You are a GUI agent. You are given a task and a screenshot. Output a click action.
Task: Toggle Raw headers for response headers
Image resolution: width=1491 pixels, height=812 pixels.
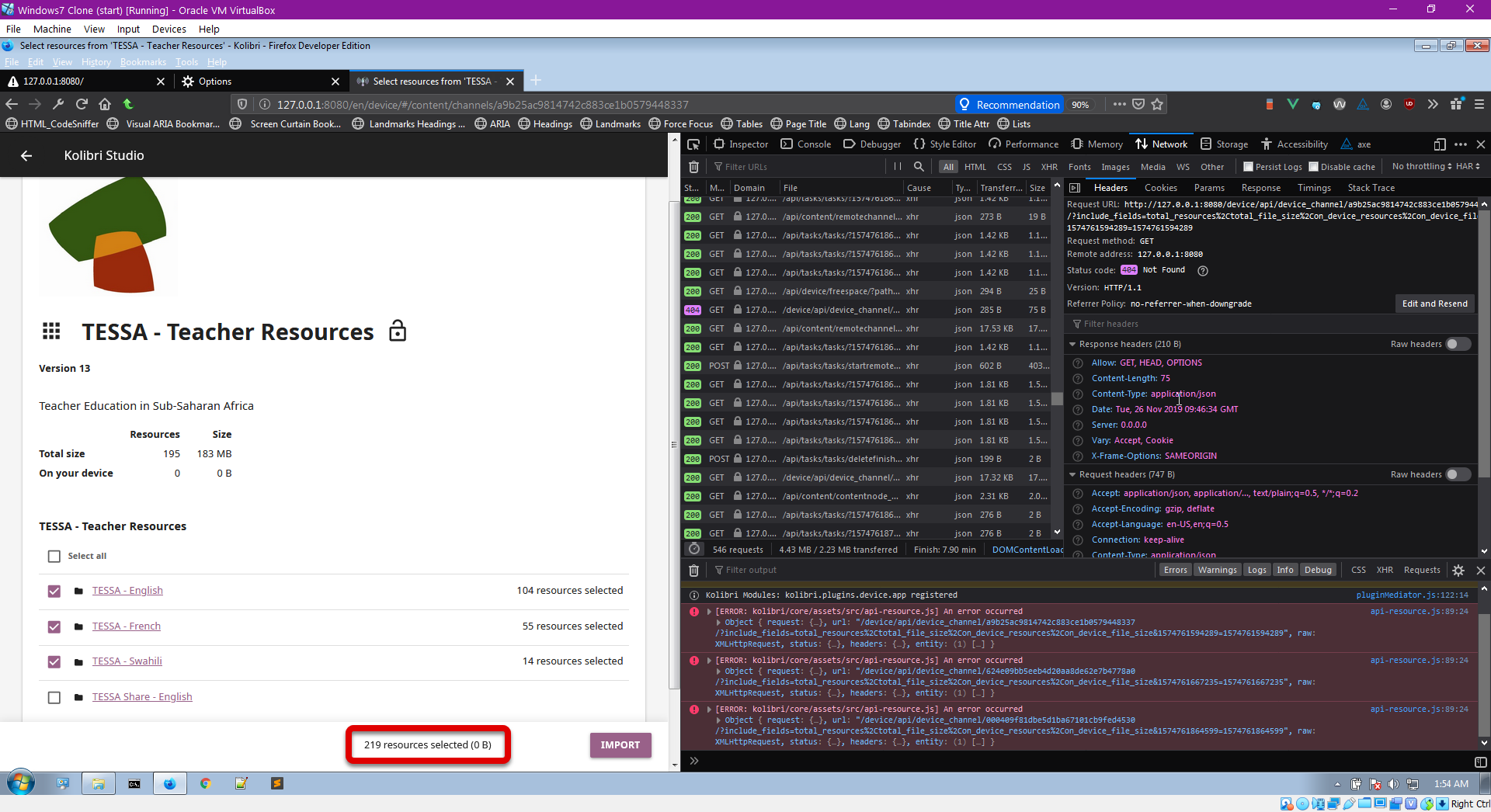point(1458,345)
